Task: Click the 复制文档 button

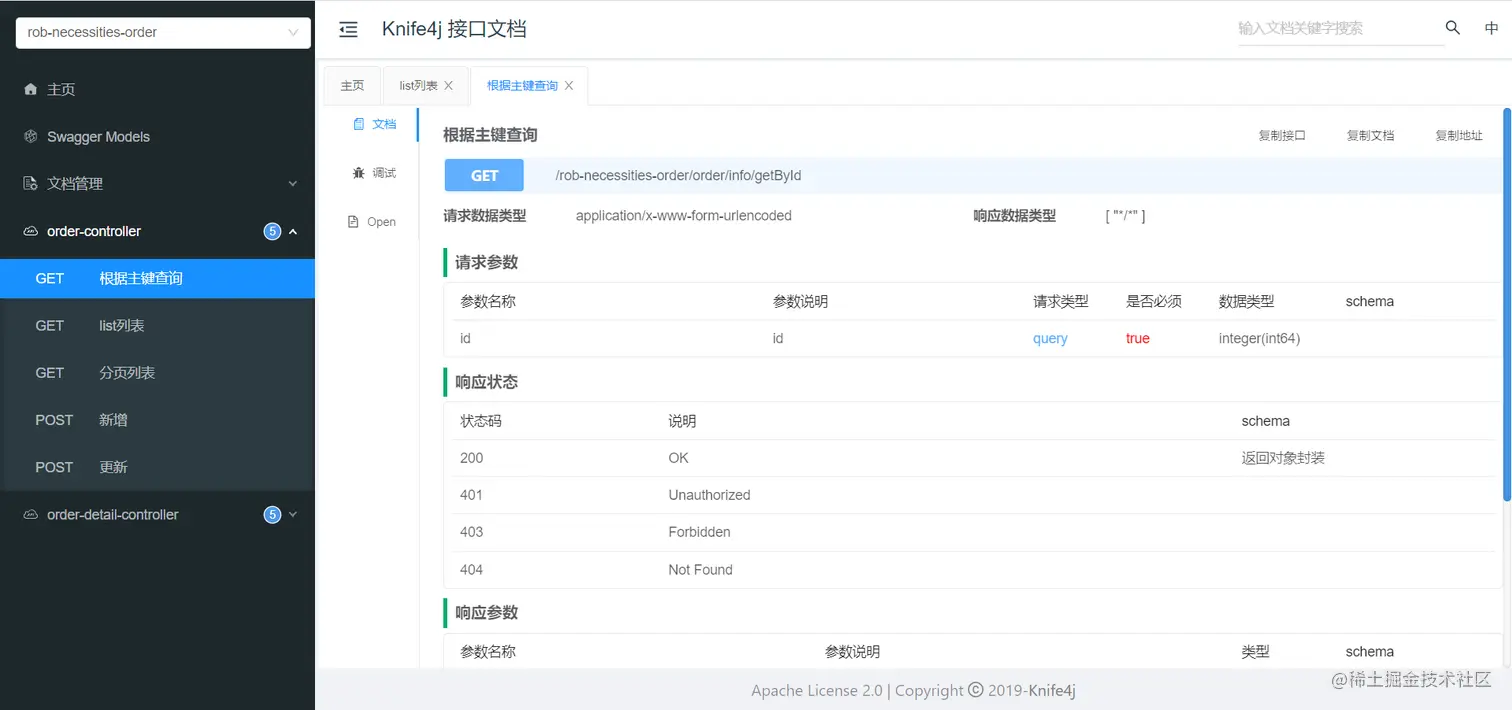Action: click(x=1370, y=136)
